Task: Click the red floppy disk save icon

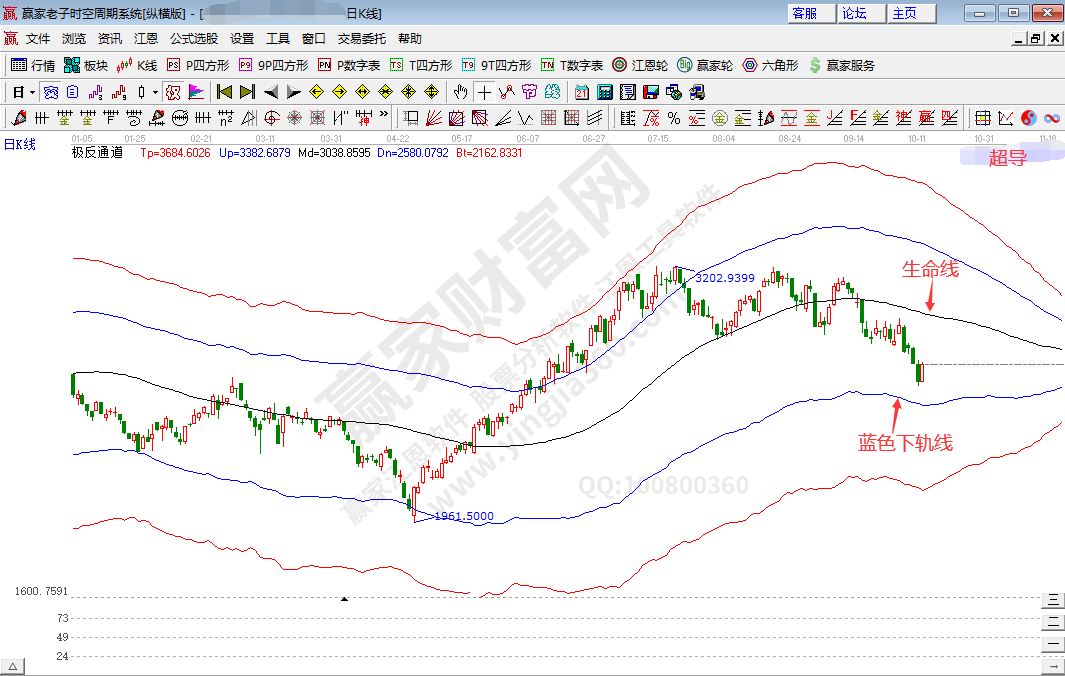Action: point(651,92)
